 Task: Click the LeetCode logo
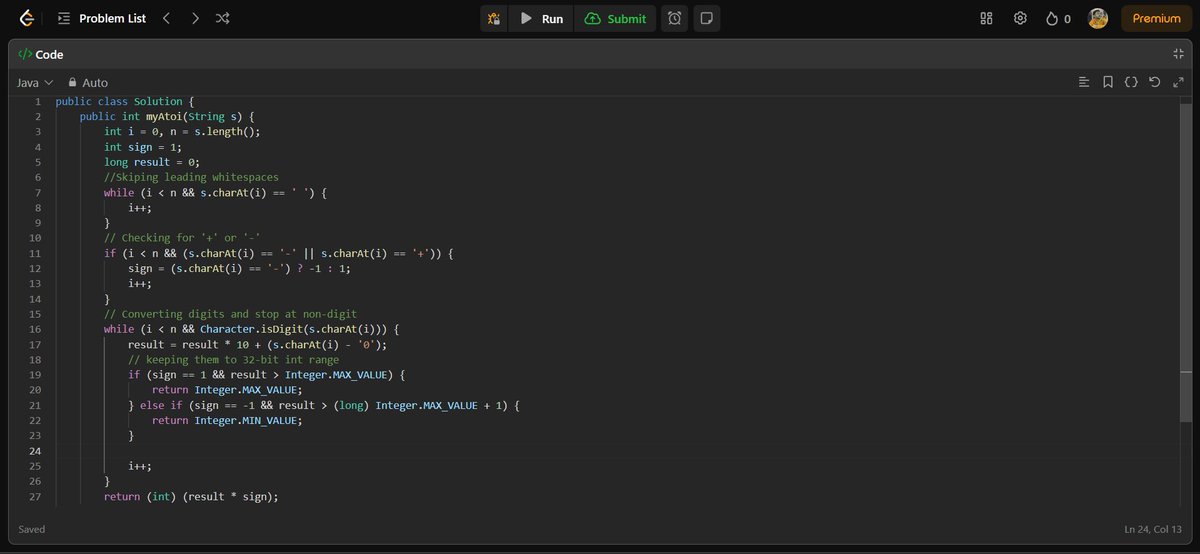[27, 18]
